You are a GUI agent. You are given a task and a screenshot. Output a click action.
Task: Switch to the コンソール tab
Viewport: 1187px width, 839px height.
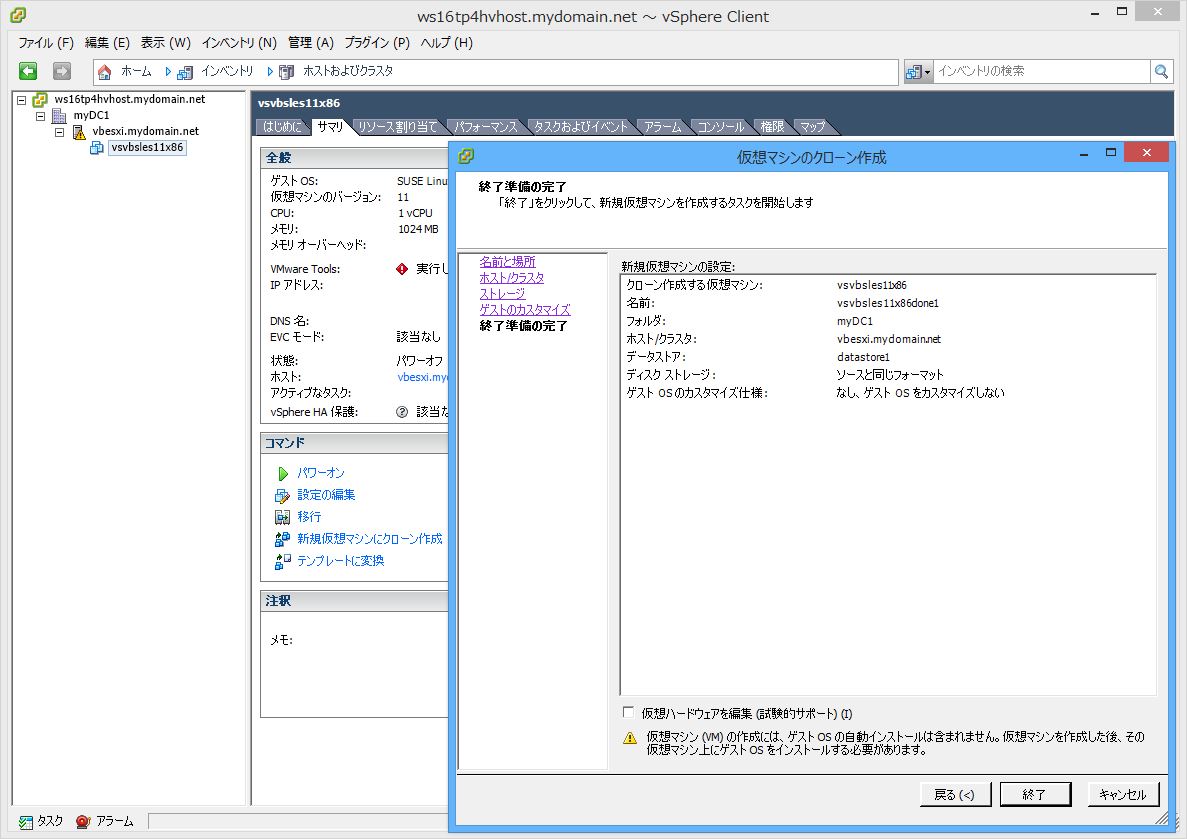pyautogui.click(x=720, y=126)
